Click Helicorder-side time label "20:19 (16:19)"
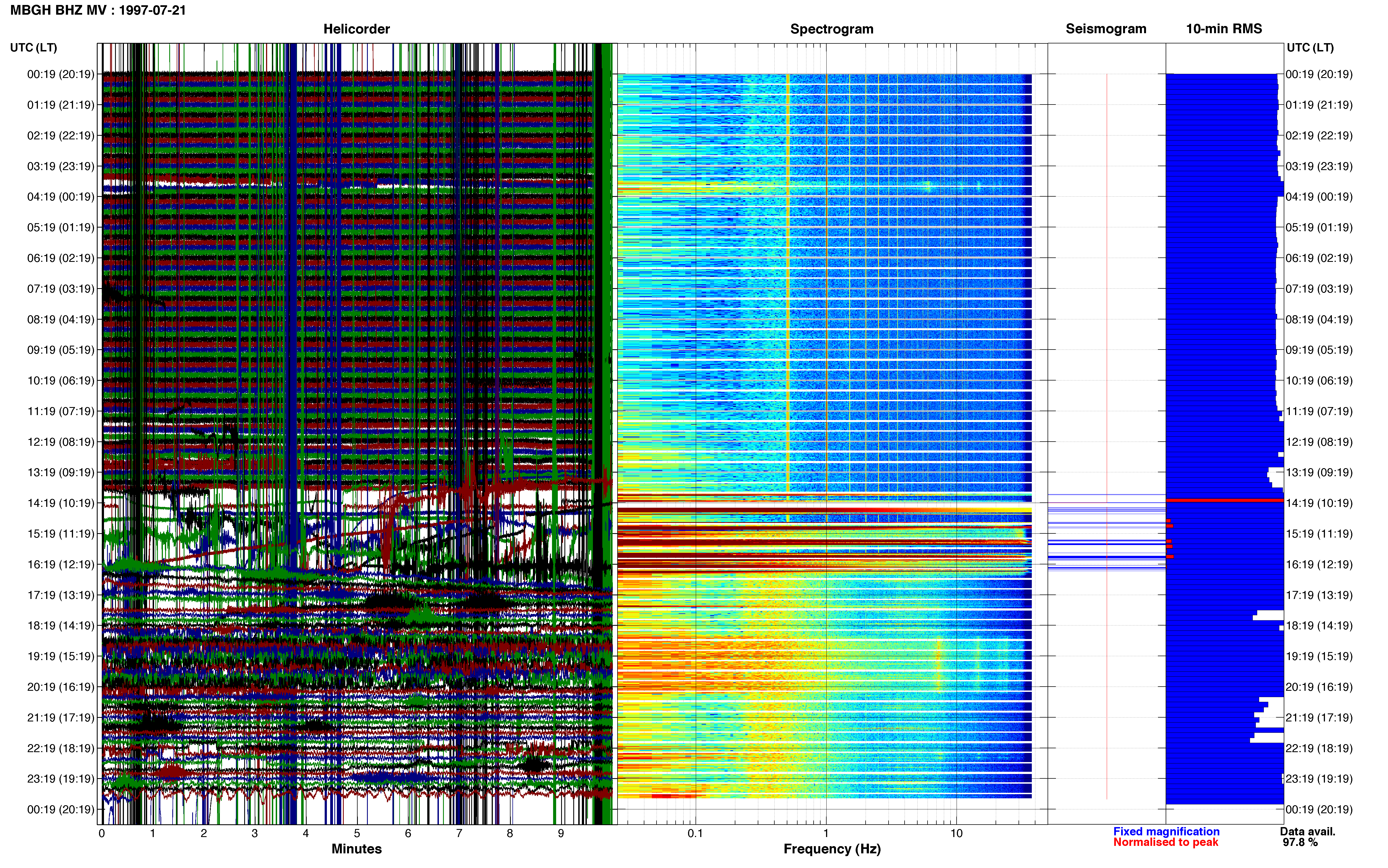 [61, 687]
